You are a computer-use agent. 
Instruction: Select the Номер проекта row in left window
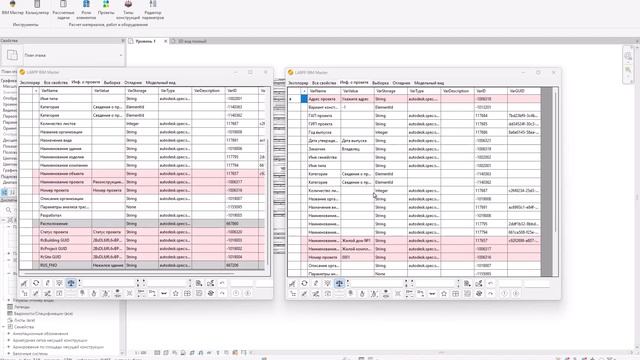[149, 190]
